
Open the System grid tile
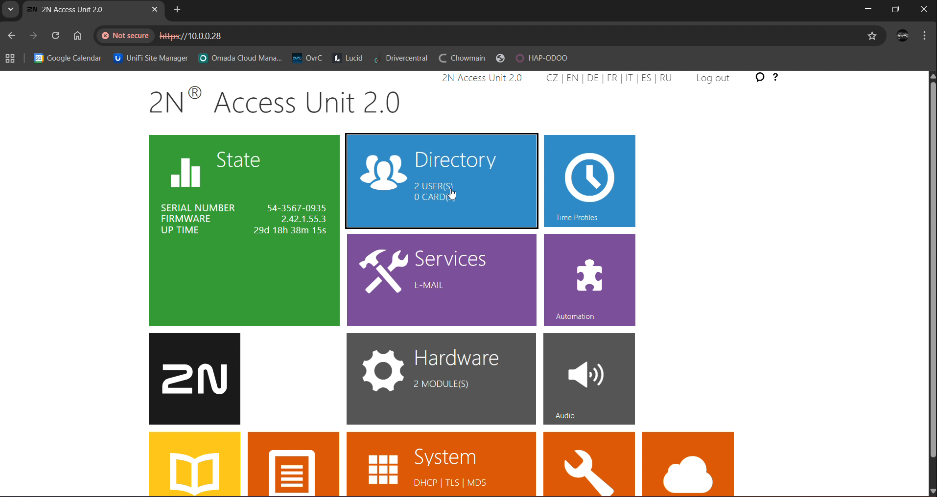(x=441, y=464)
